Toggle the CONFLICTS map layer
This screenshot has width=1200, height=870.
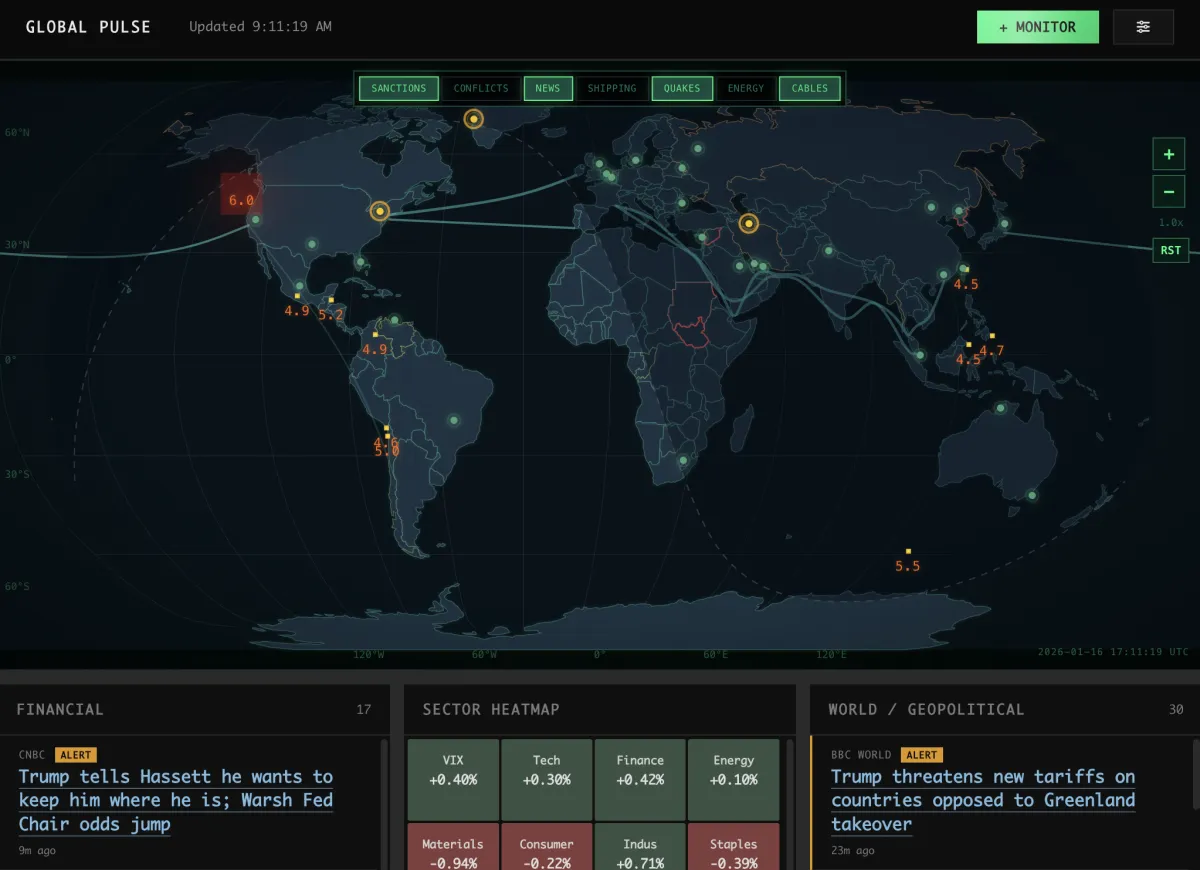point(481,88)
